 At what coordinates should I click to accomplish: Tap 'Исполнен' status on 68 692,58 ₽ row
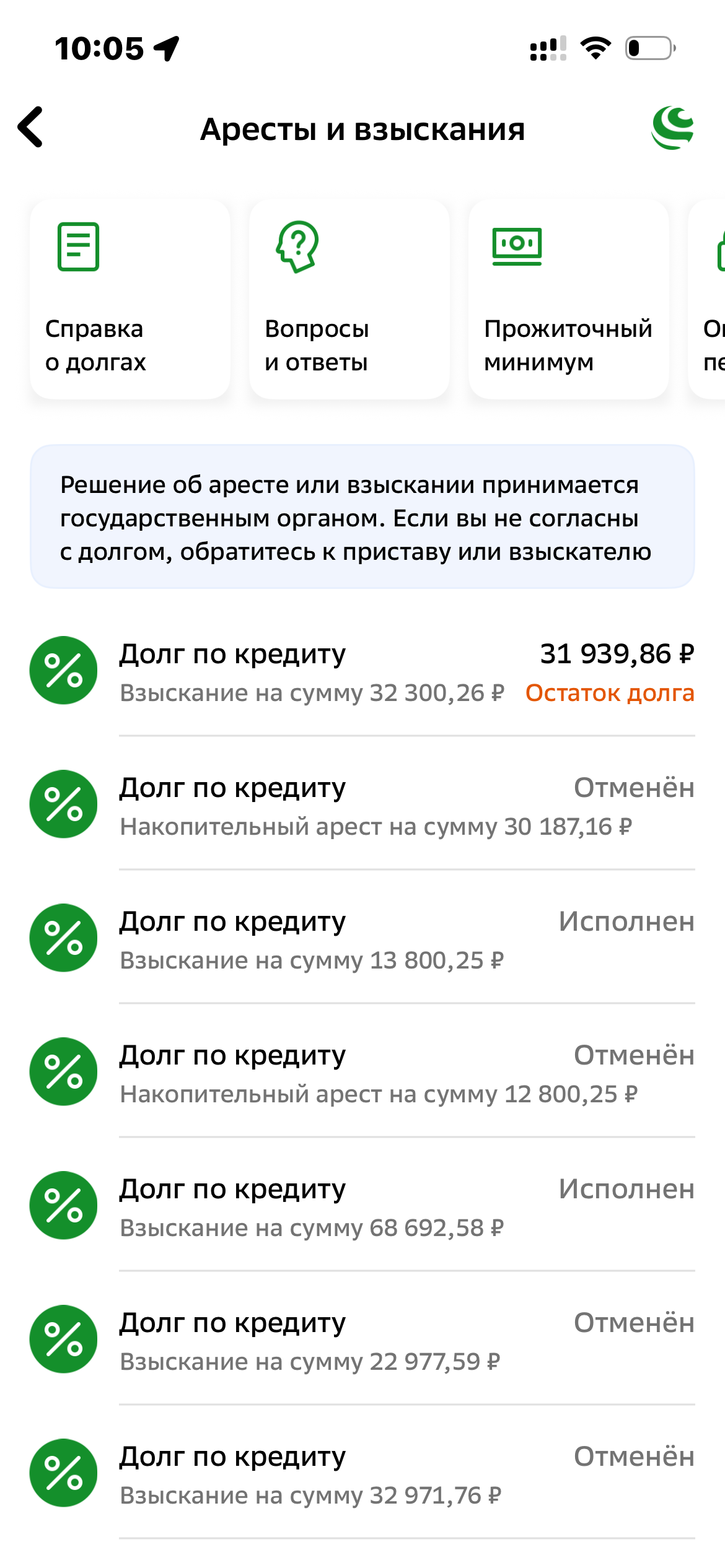click(626, 1190)
